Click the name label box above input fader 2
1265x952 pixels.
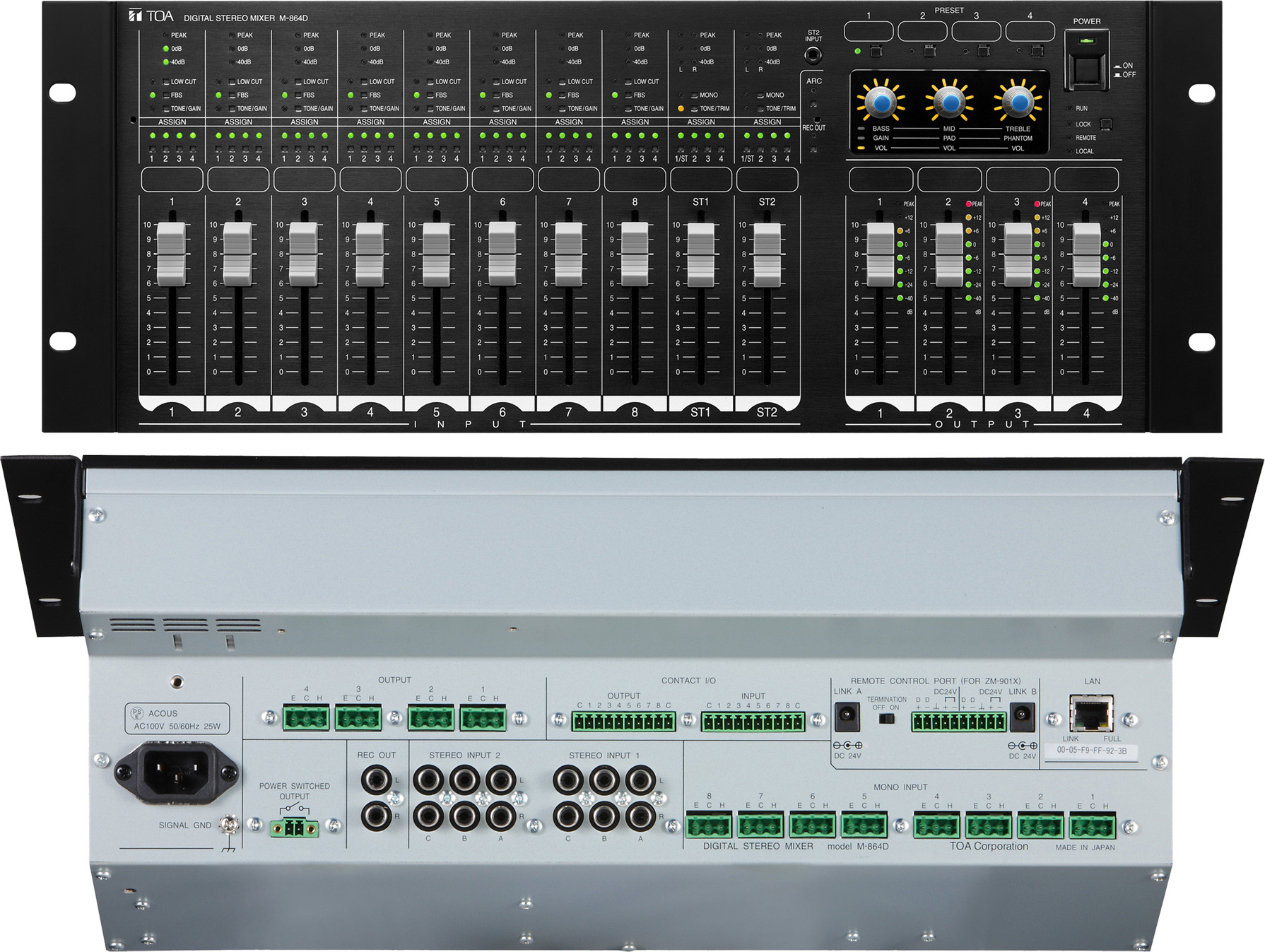click(x=238, y=180)
